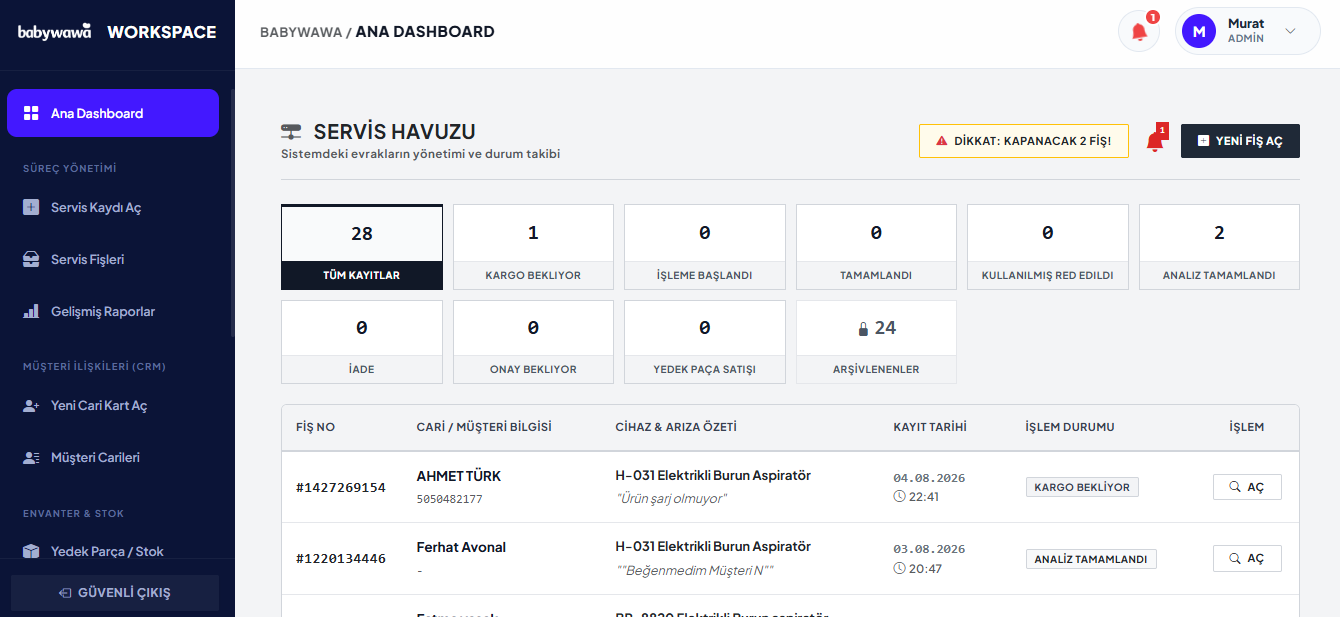Image resolution: width=1340 pixels, height=617 pixels.
Task: Select Yeni Cari Kart Aç
Action: (113, 405)
